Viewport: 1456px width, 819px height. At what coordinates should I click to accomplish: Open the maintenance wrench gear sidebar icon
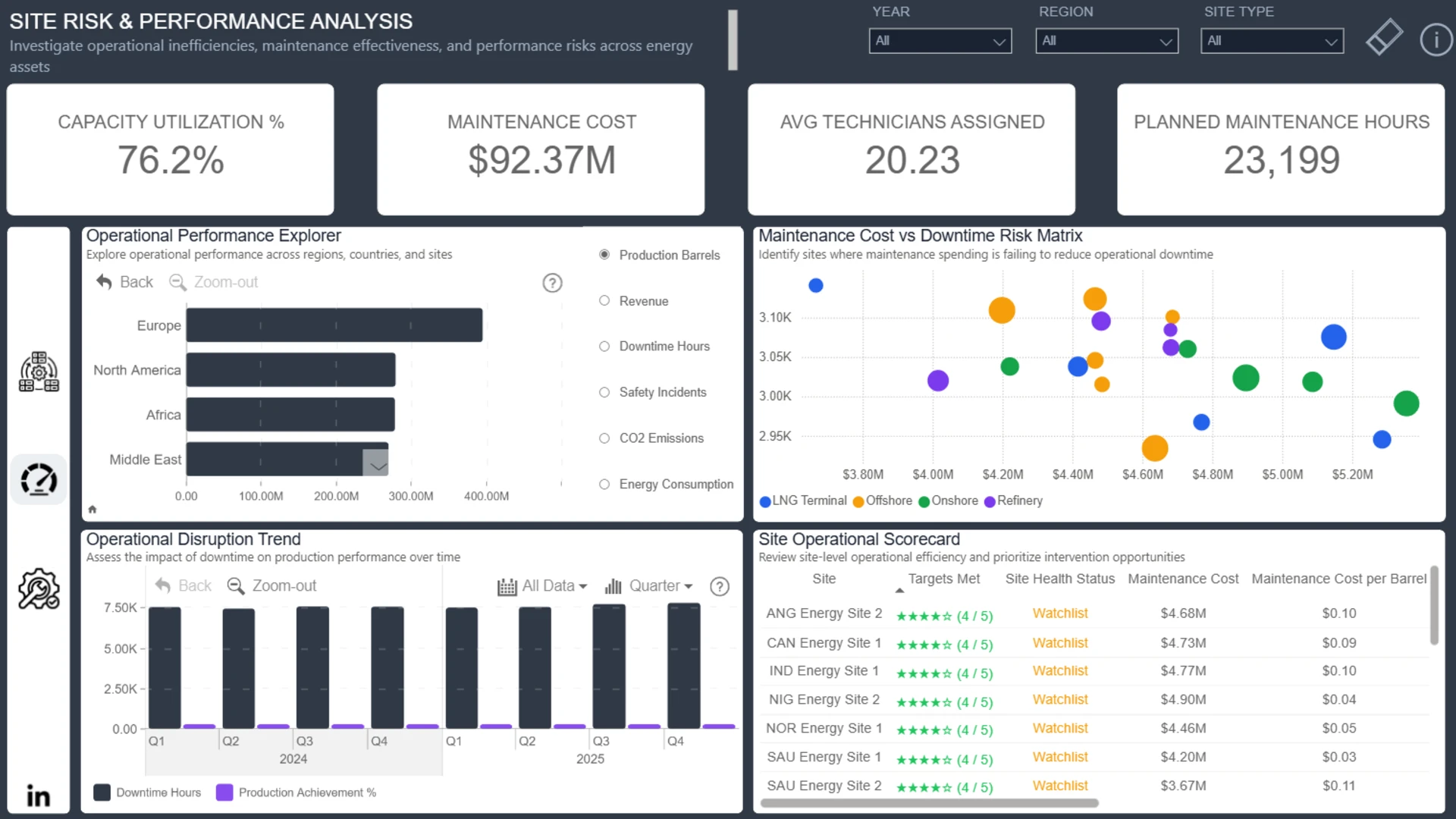point(39,589)
